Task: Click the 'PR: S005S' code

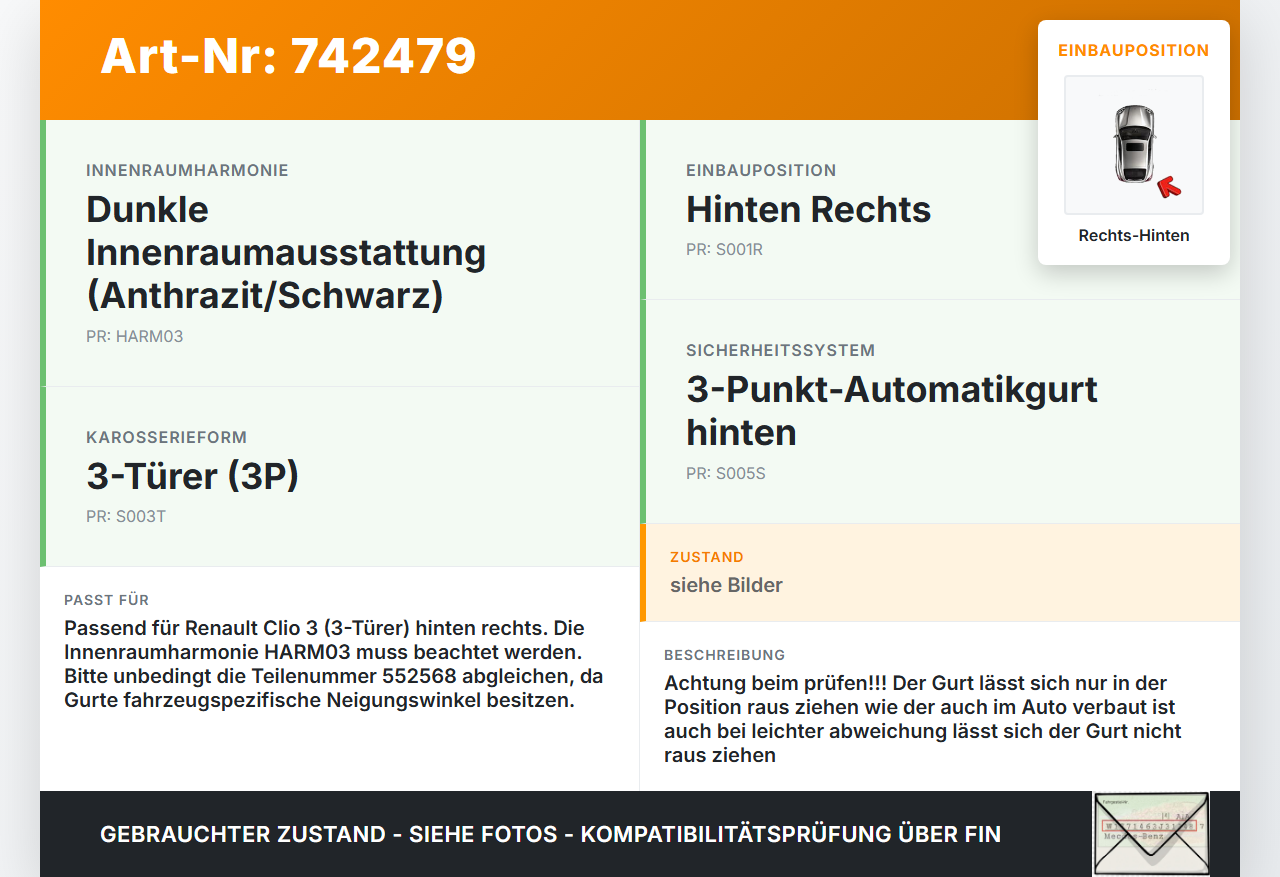Action: tap(726, 473)
